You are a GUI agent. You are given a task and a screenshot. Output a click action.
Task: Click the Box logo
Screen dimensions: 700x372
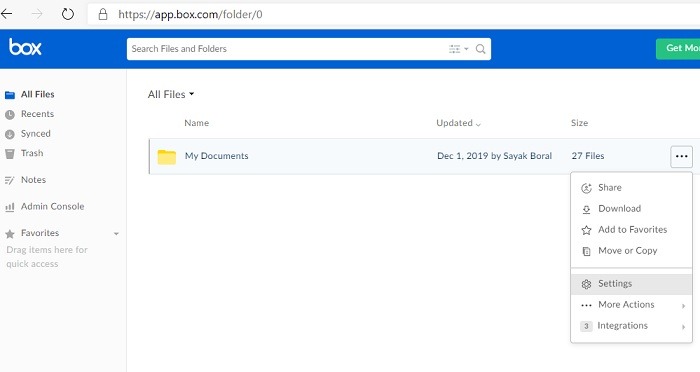(x=25, y=47)
